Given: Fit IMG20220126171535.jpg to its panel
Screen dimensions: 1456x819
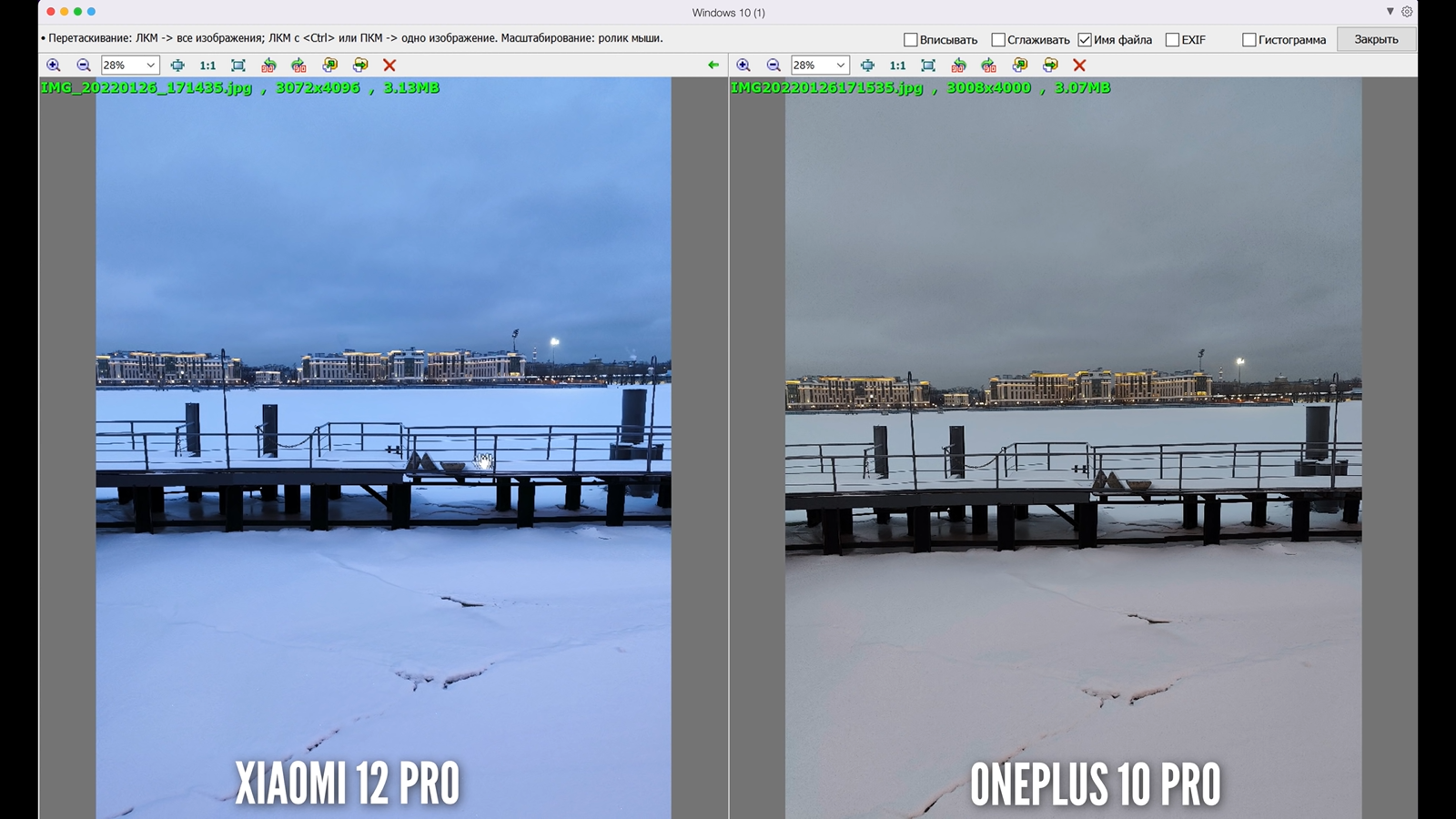Looking at the screenshot, I should (x=928, y=66).
